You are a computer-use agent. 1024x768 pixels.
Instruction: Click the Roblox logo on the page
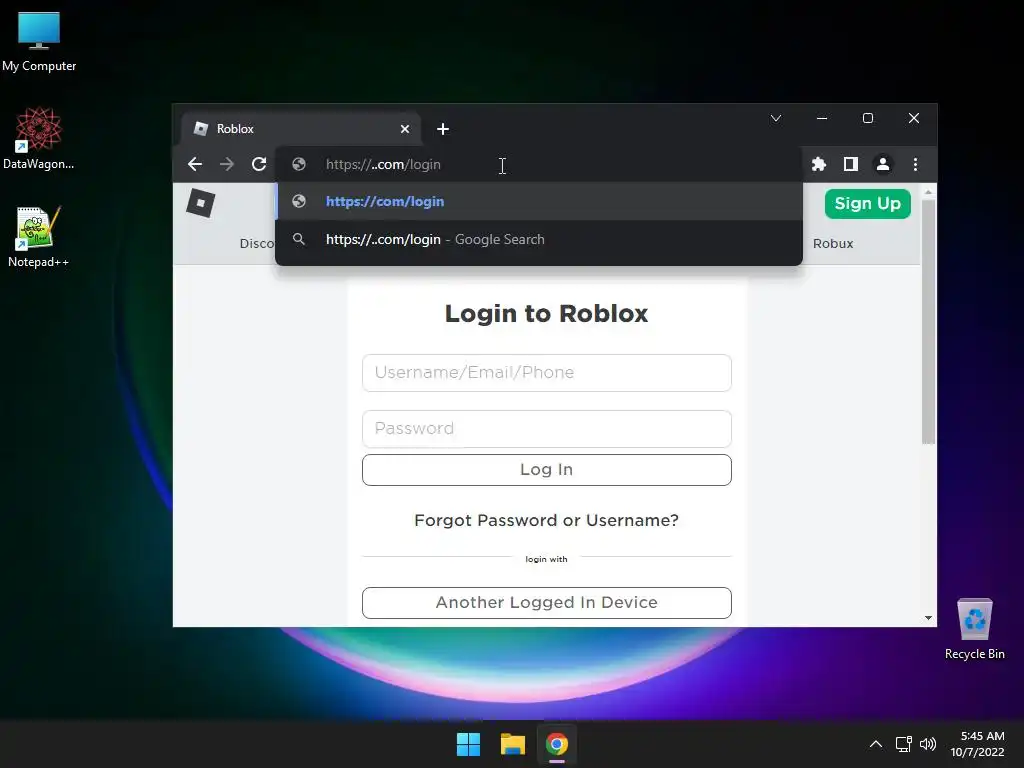200,203
